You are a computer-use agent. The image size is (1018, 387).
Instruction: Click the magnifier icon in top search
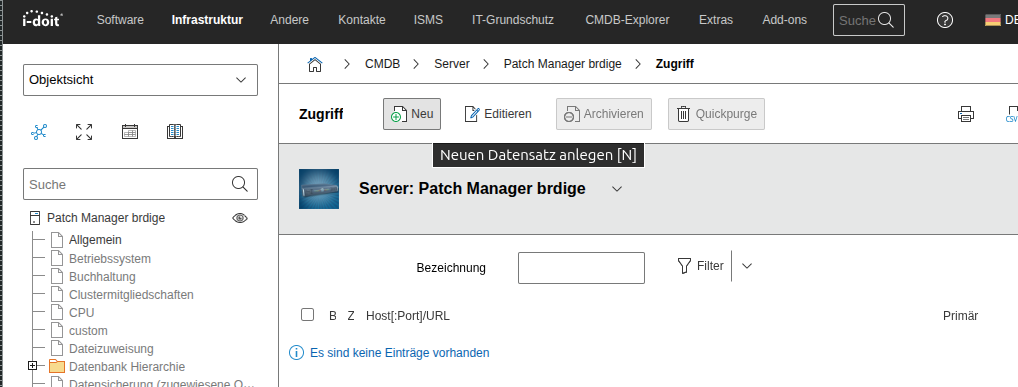pos(886,20)
